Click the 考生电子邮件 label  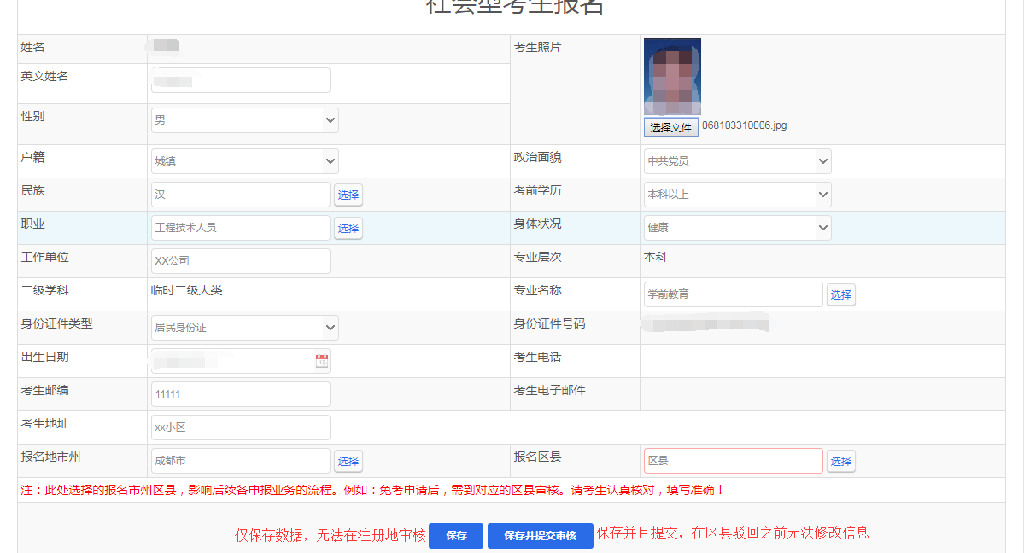pos(549,390)
